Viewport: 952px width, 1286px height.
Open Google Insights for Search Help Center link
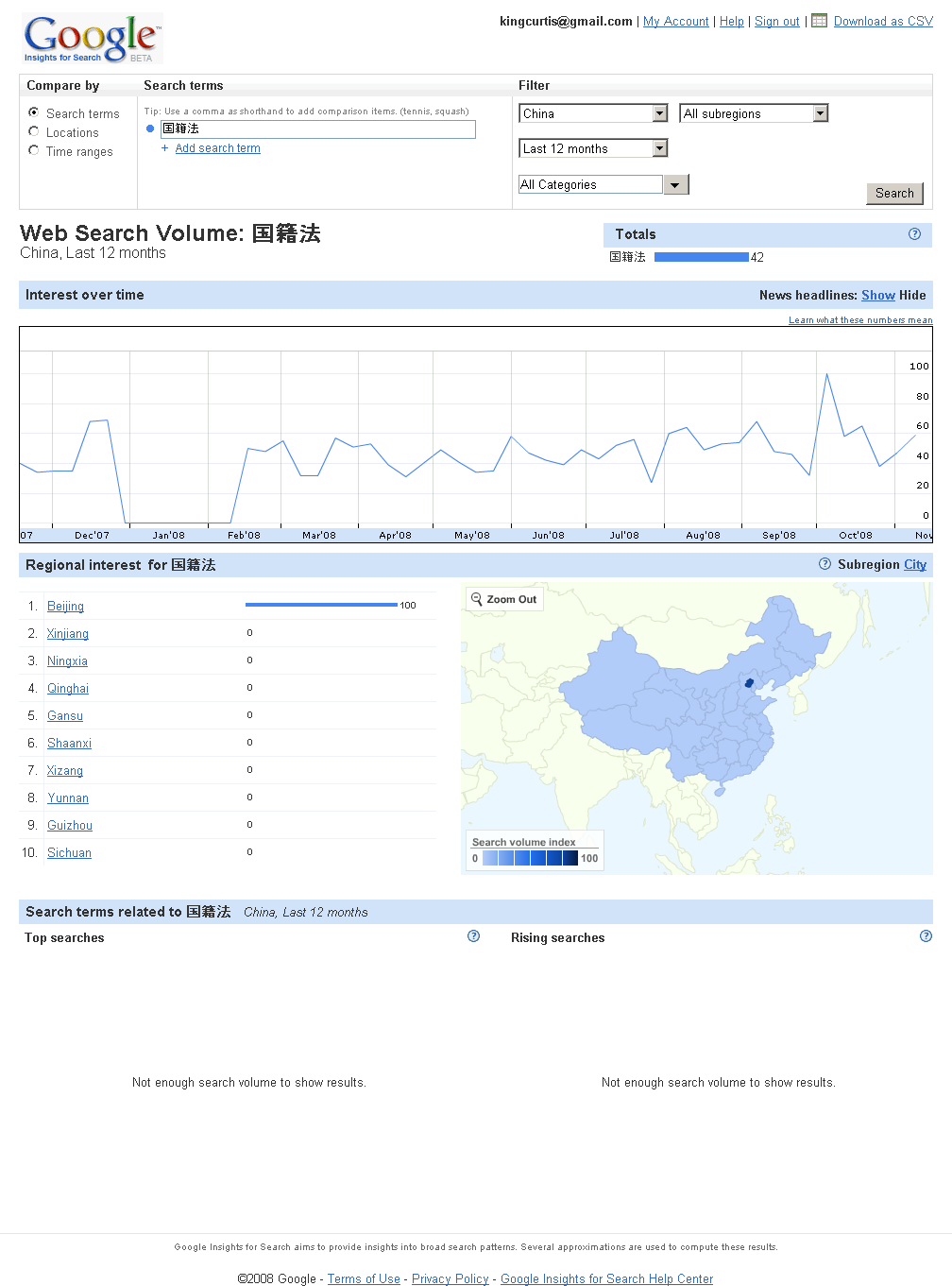[x=606, y=1278]
